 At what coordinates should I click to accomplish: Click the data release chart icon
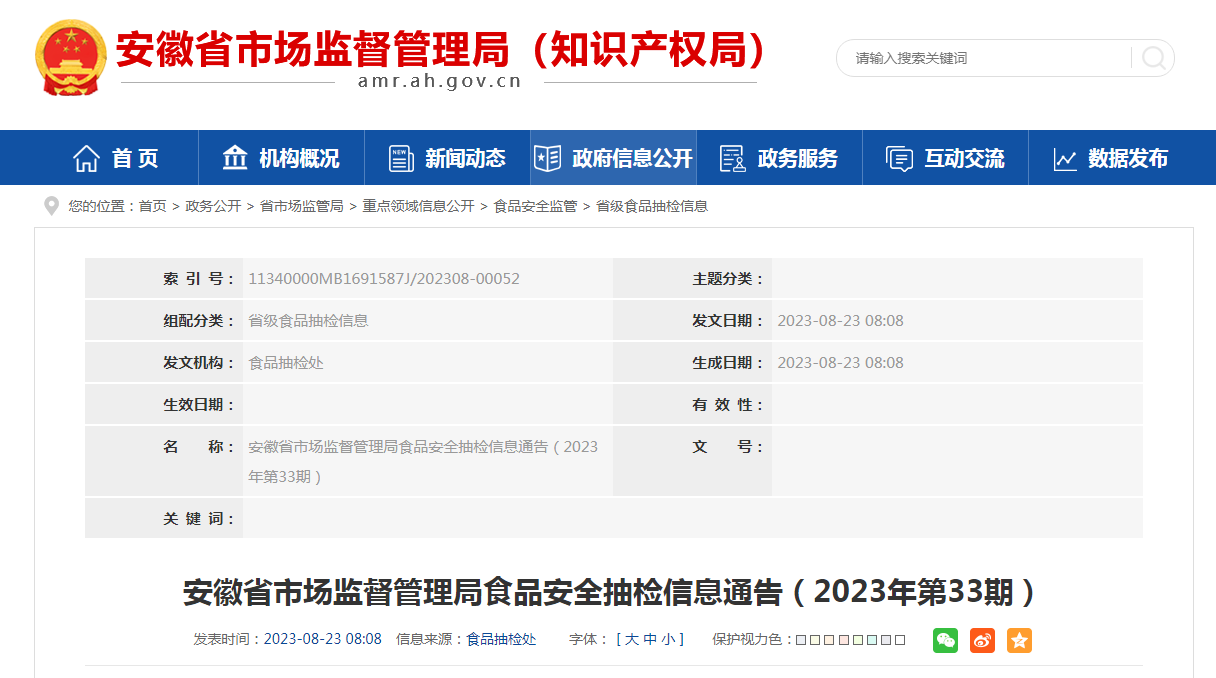click(1065, 159)
